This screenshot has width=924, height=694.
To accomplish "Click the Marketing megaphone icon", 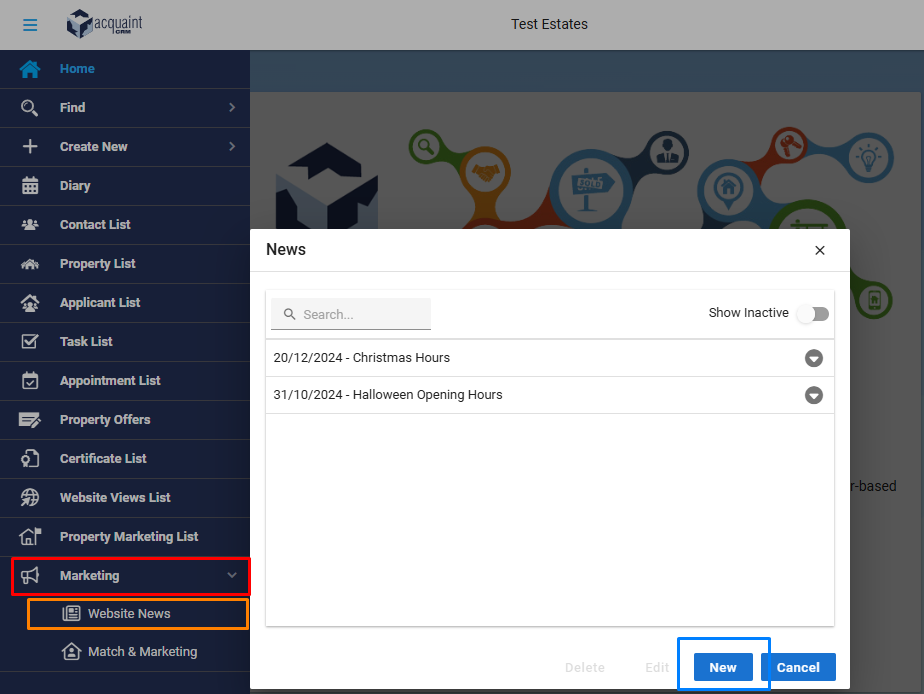I will [x=30, y=576].
